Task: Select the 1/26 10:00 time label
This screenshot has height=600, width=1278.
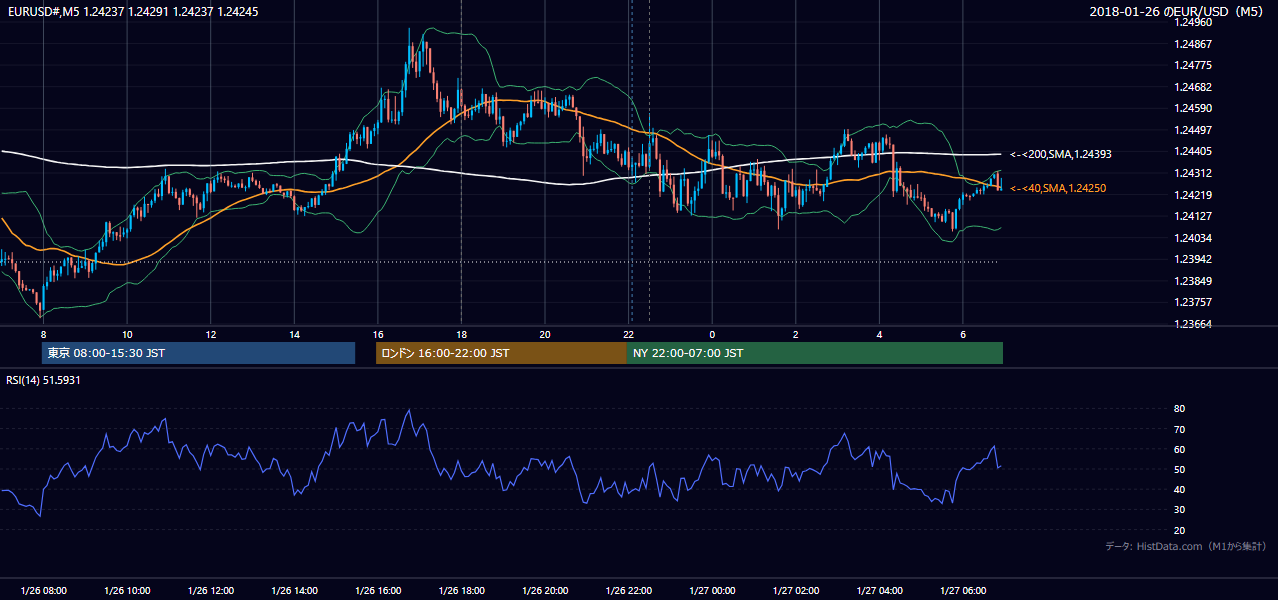Action: 127,591
